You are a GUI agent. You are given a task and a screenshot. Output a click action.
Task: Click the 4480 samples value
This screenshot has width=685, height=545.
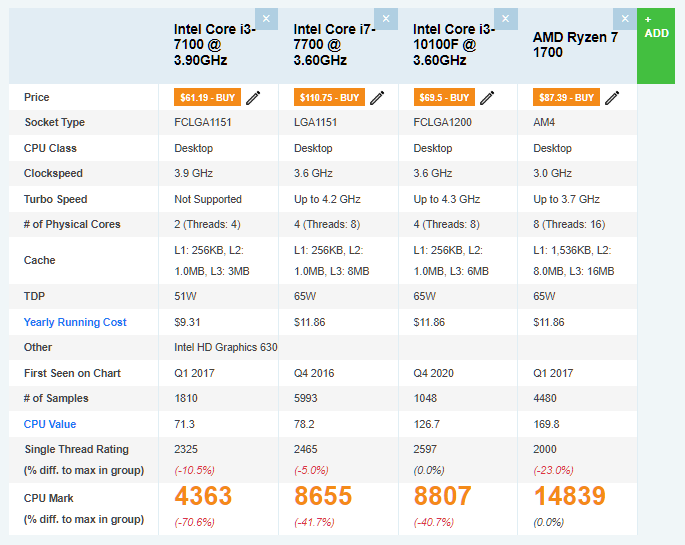click(x=545, y=398)
